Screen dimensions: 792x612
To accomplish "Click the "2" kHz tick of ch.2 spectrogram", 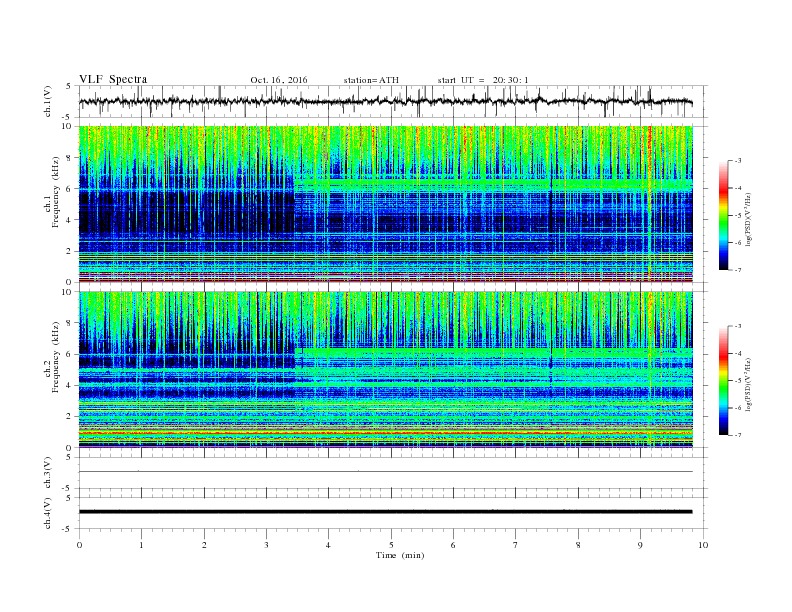I will pos(68,417).
